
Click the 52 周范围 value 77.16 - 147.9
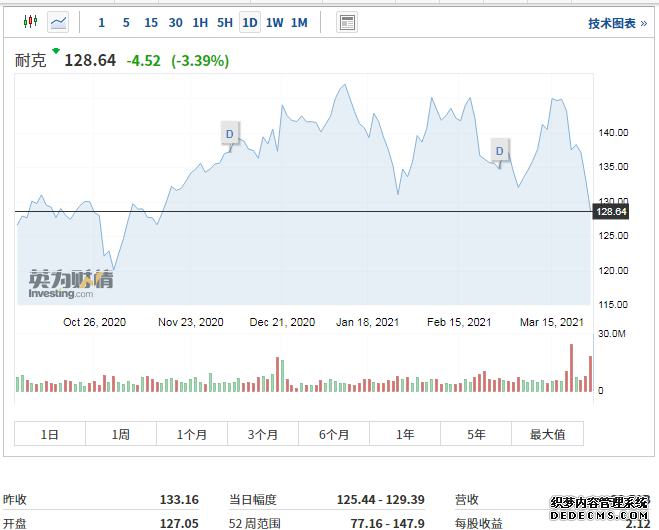pos(387,523)
